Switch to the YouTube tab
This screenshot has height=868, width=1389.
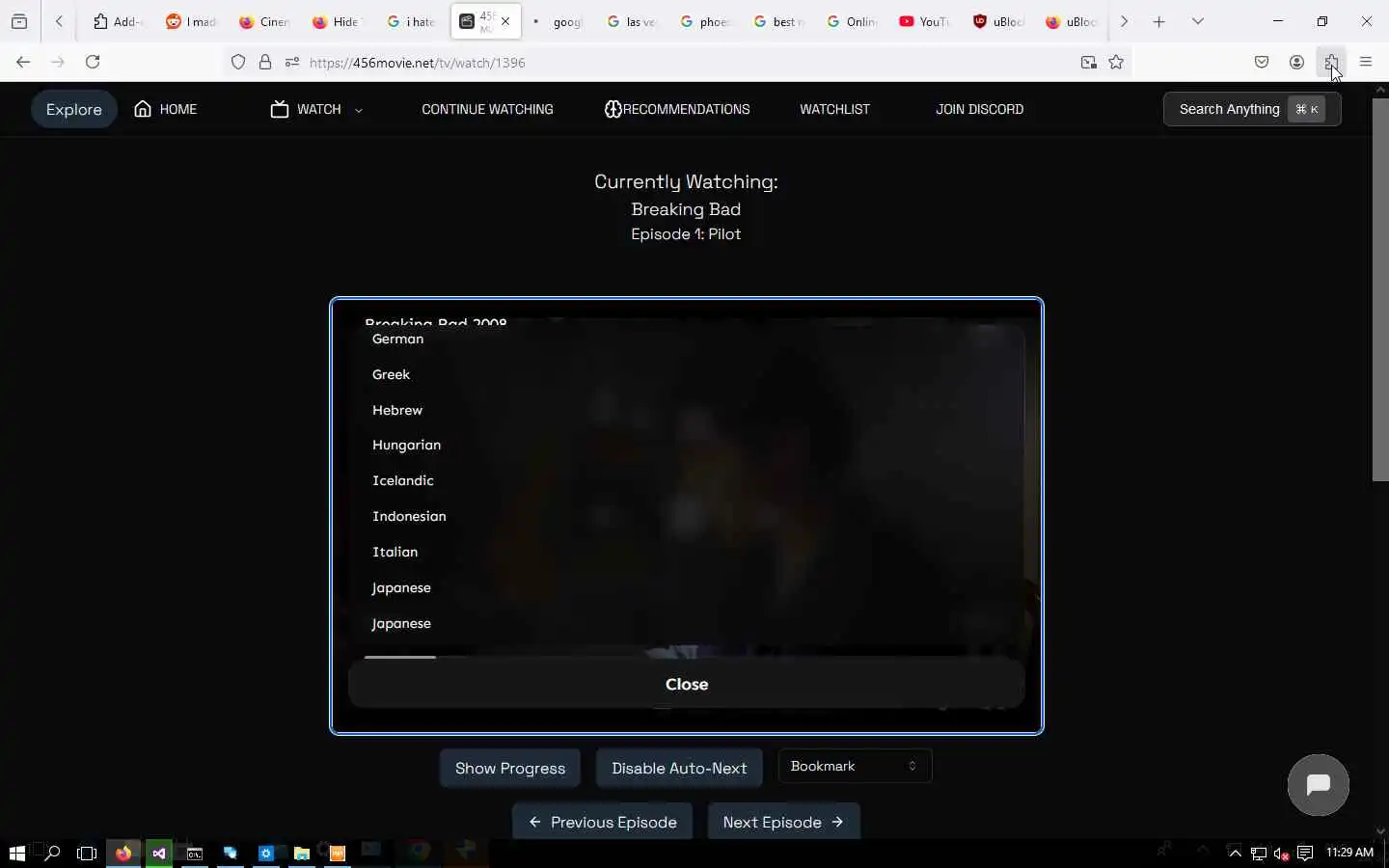coord(923,21)
